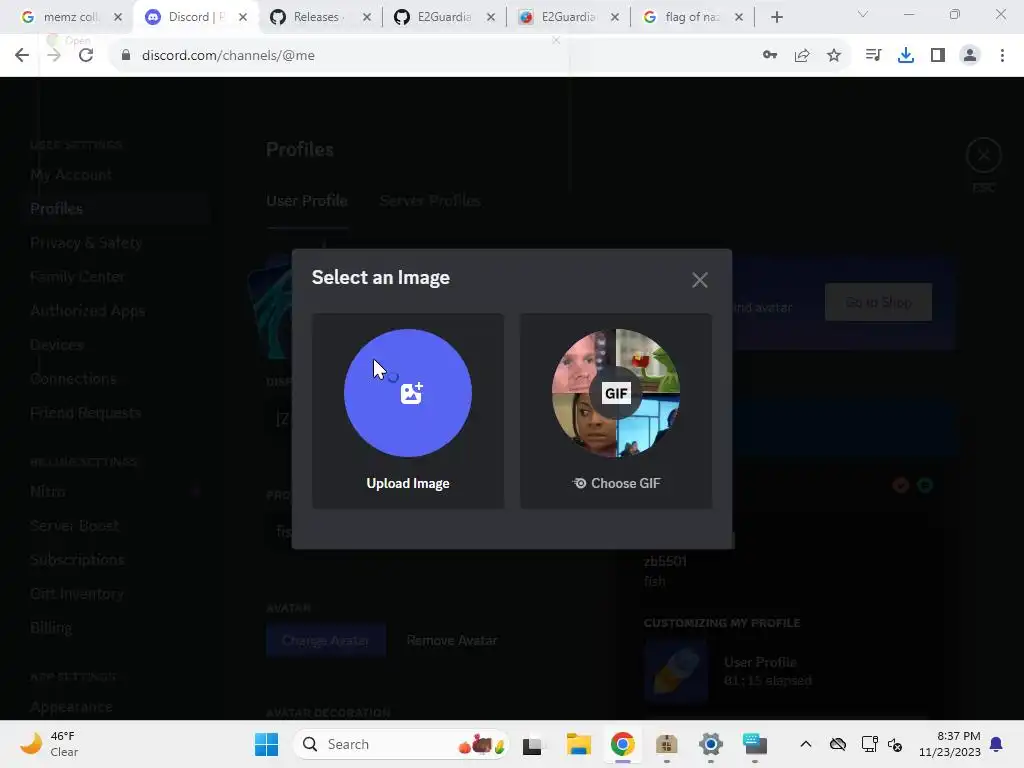Click the display network tray icon

[x=869, y=744]
